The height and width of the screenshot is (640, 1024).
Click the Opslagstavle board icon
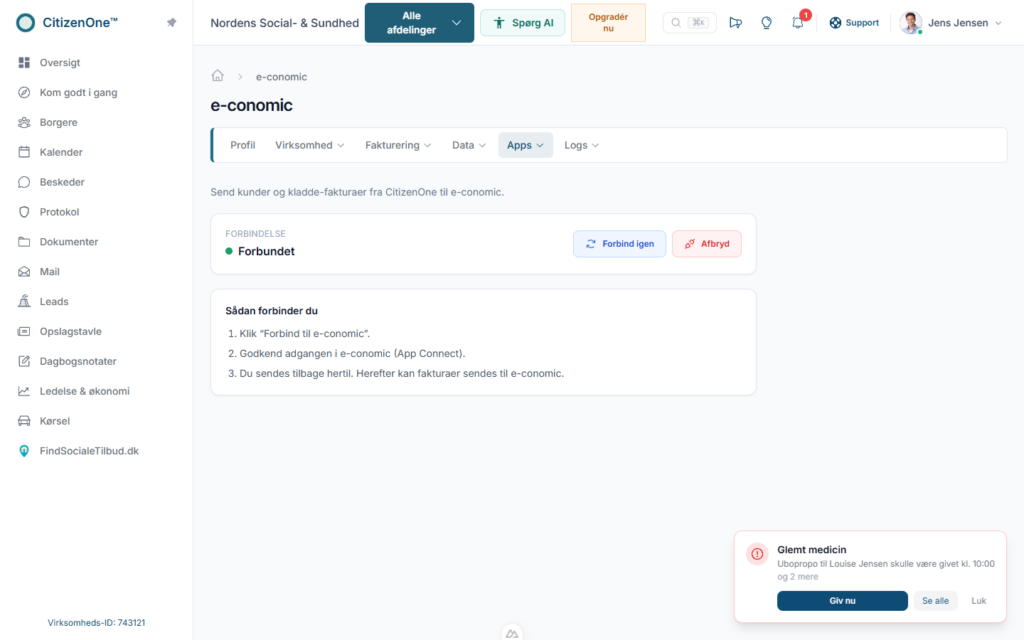point(24,332)
